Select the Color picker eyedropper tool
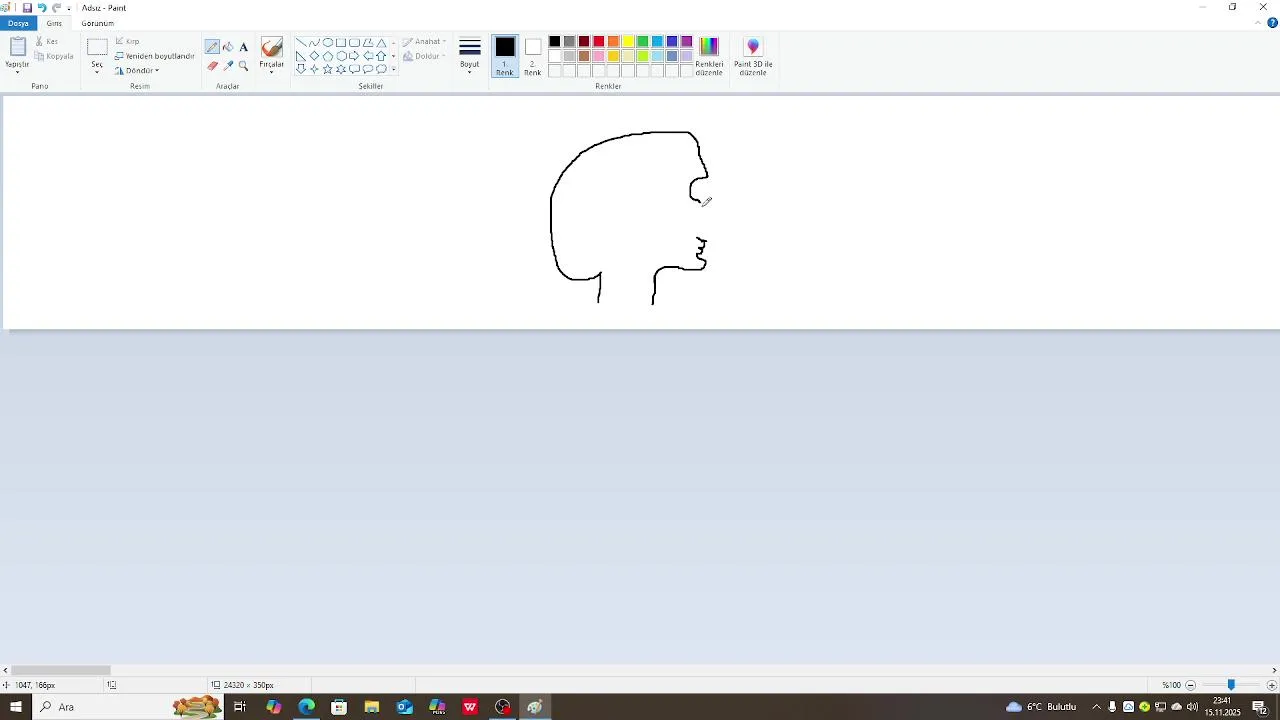This screenshot has width=1280, height=720. 228,66
